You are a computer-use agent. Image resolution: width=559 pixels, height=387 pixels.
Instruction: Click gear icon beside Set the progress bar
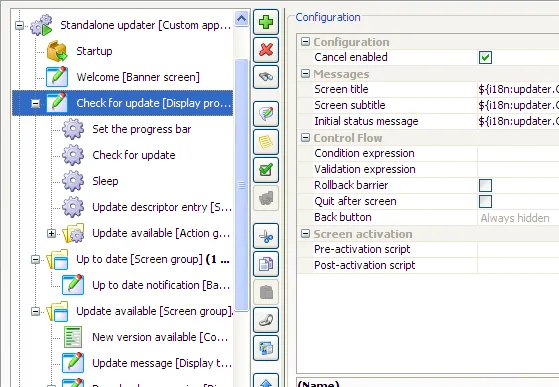tap(73, 129)
